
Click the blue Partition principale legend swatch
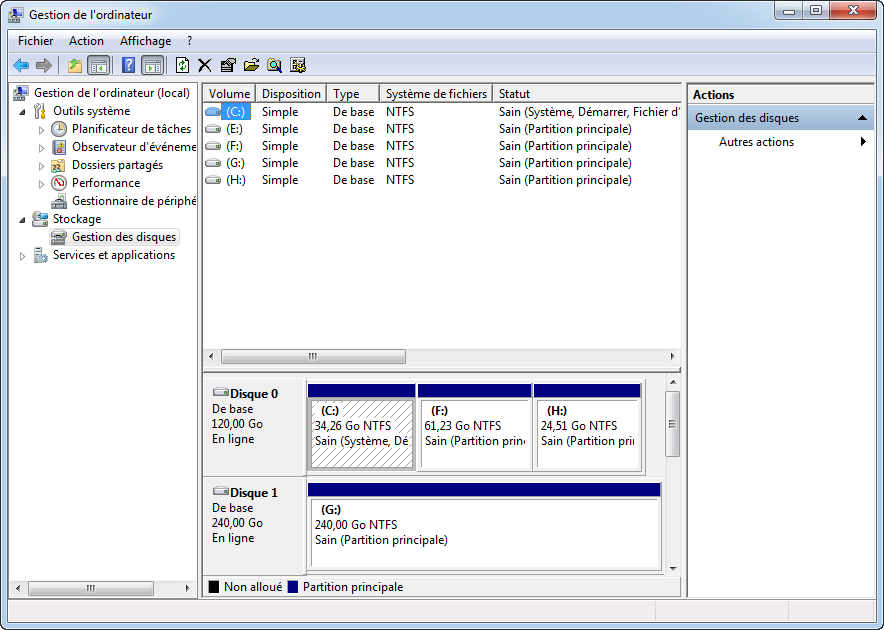pyautogui.click(x=293, y=587)
